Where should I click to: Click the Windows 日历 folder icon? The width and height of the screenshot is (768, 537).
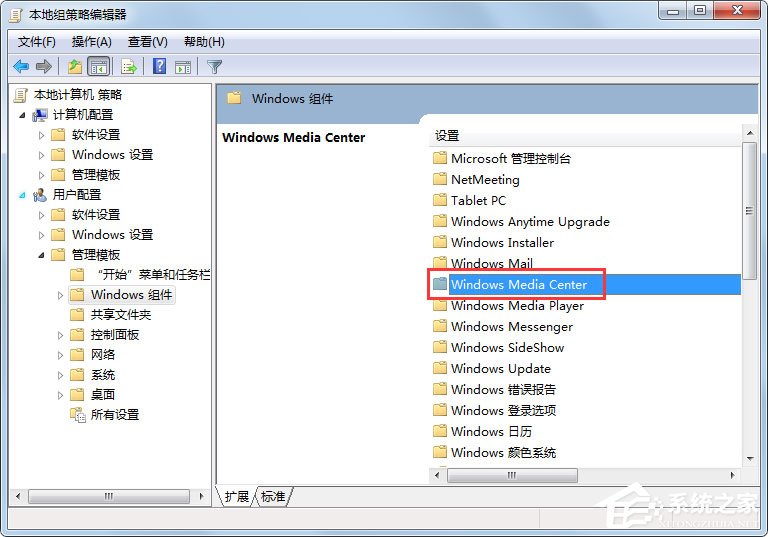pos(440,431)
